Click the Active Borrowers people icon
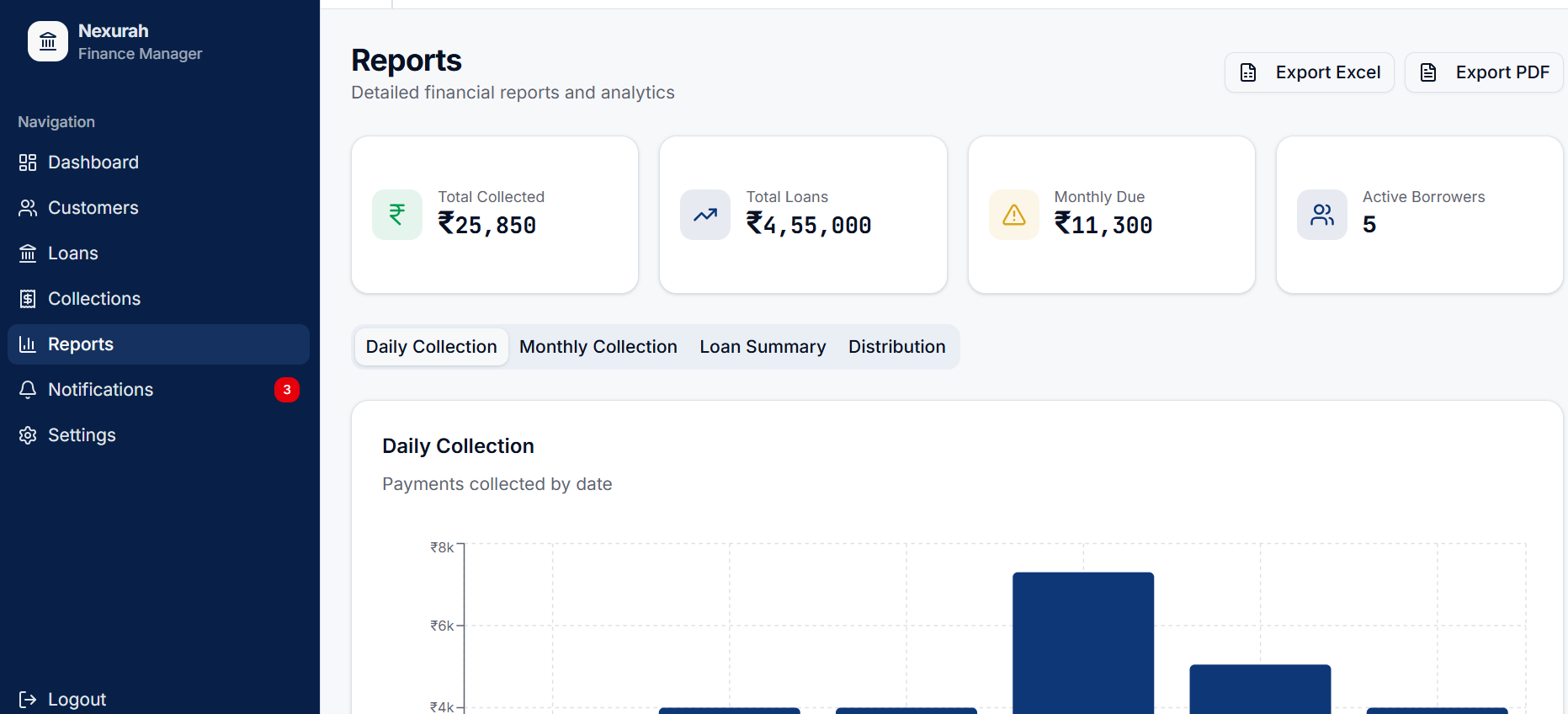The height and width of the screenshot is (714, 1568). pyautogui.click(x=1322, y=215)
